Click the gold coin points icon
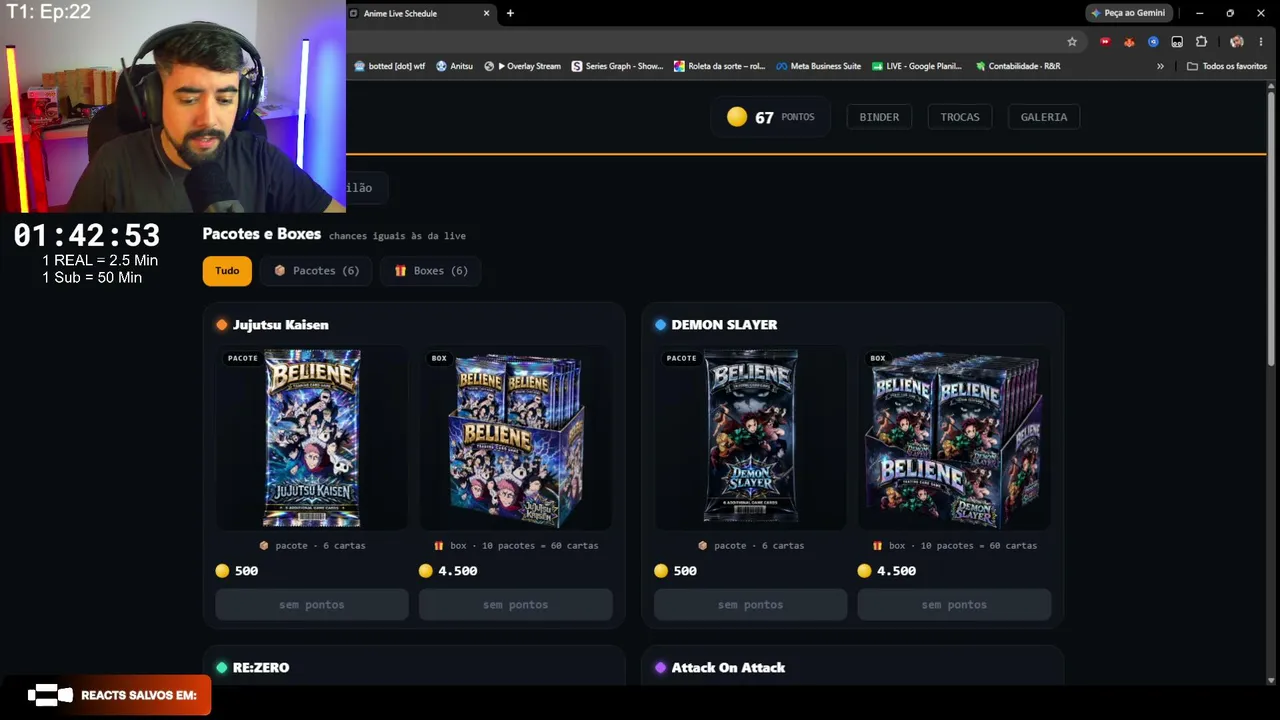The height and width of the screenshot is (720, 1280). tap(737, 117)
